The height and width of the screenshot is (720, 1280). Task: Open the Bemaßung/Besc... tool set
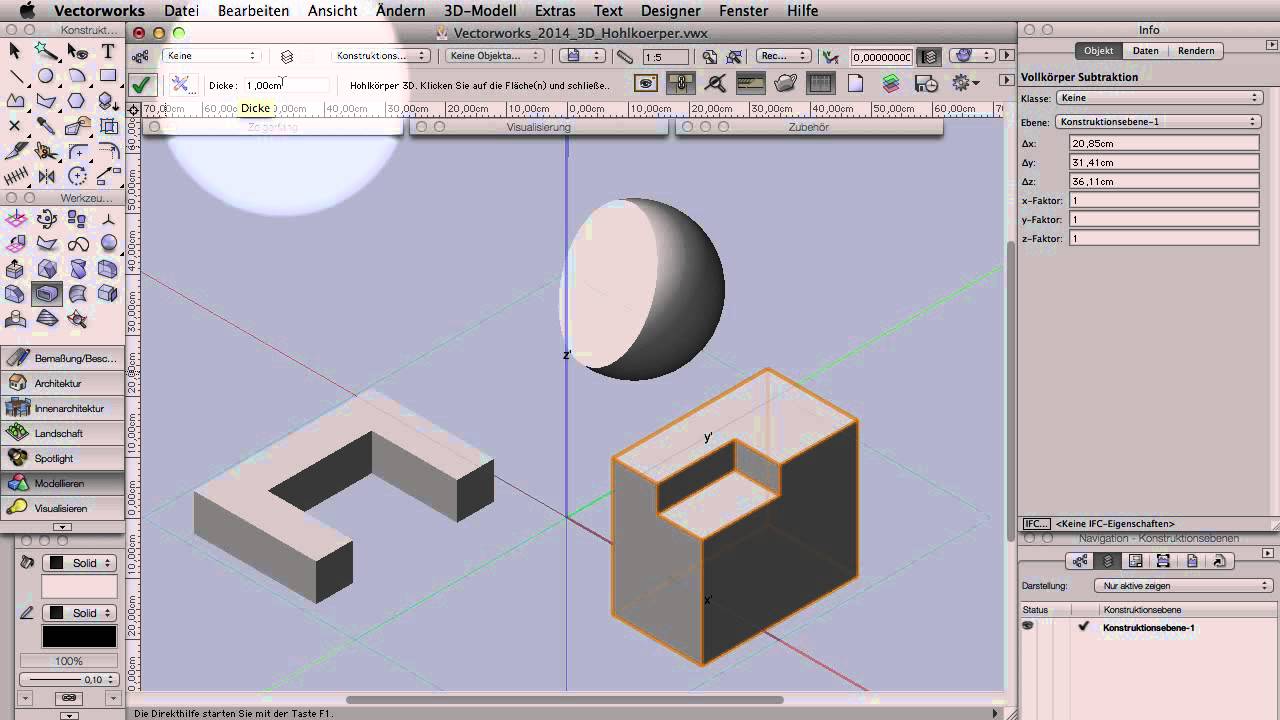63,358
